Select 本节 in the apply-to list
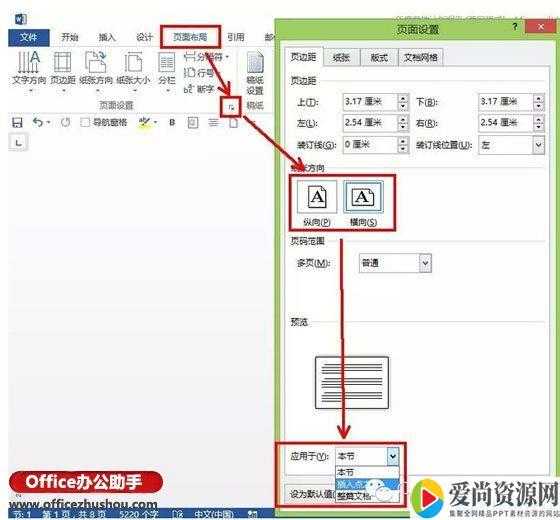Screen dimensions: 560x520 tap(367, 472)
